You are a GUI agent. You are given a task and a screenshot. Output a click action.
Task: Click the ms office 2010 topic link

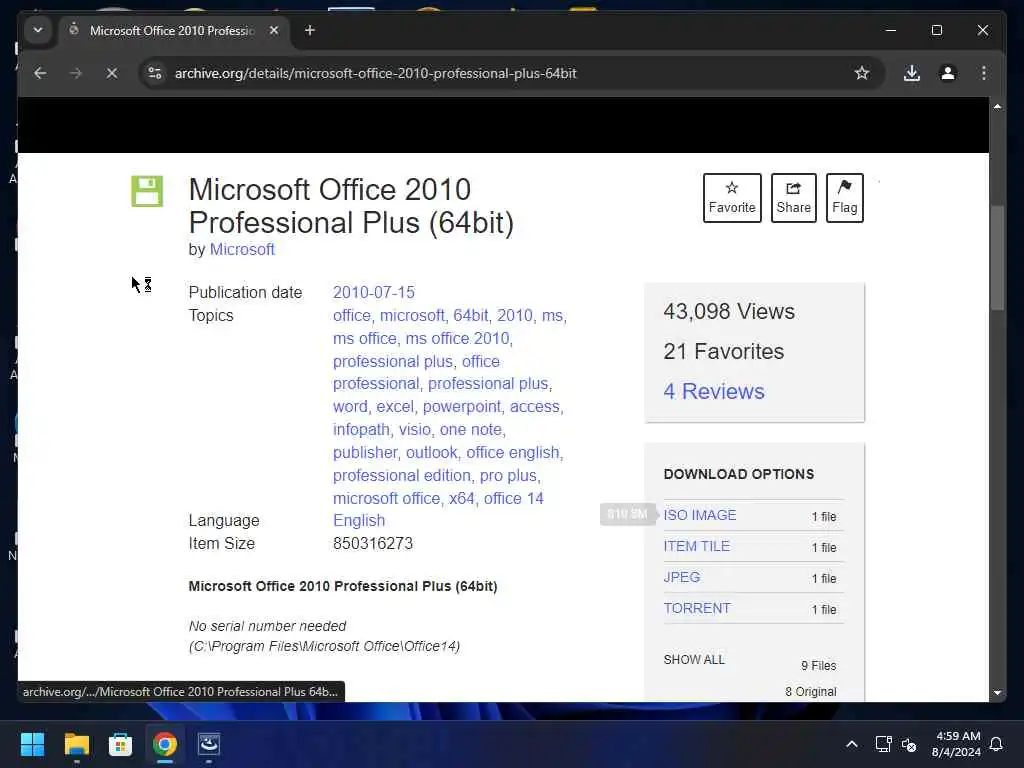(457, 338)
